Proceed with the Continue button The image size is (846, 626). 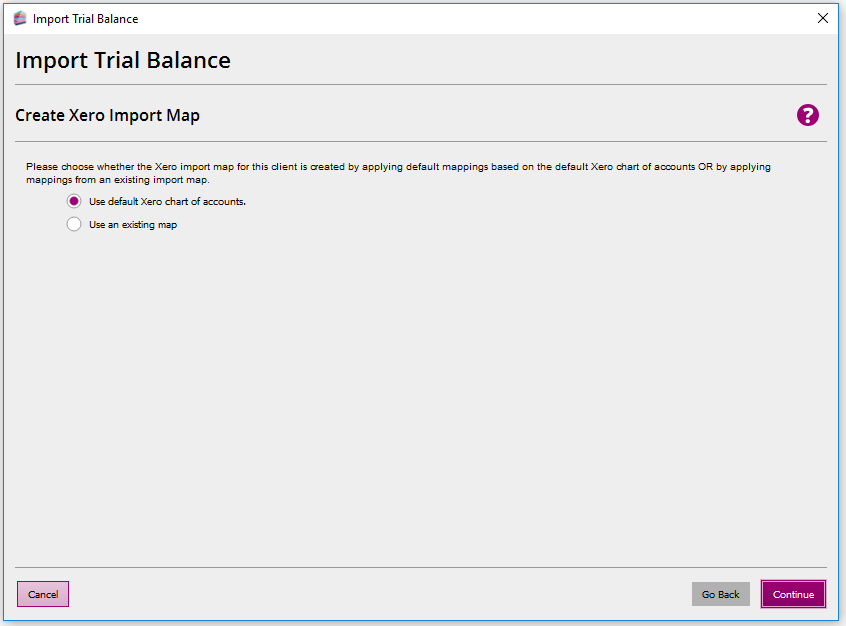[793, 594]
